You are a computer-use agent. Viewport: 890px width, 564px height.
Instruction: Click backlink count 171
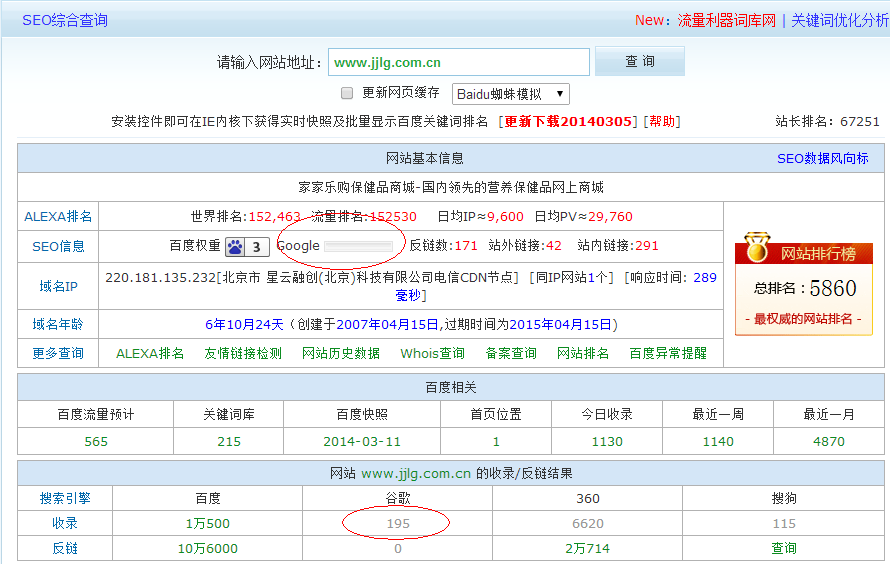(466, 246)
